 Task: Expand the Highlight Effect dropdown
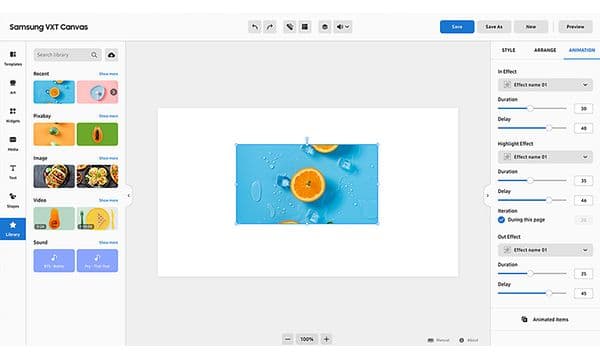click(x=545, y=157)
